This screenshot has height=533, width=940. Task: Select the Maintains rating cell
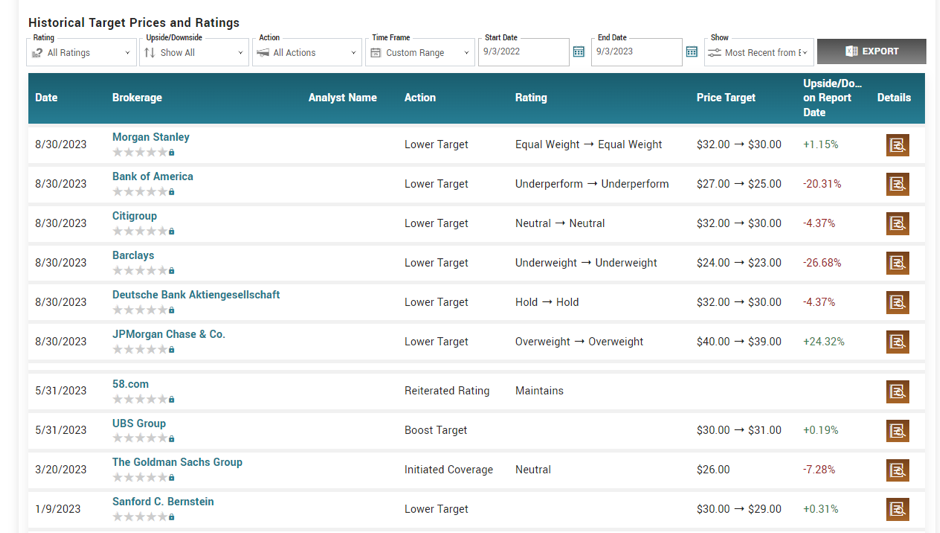point(539,391)
